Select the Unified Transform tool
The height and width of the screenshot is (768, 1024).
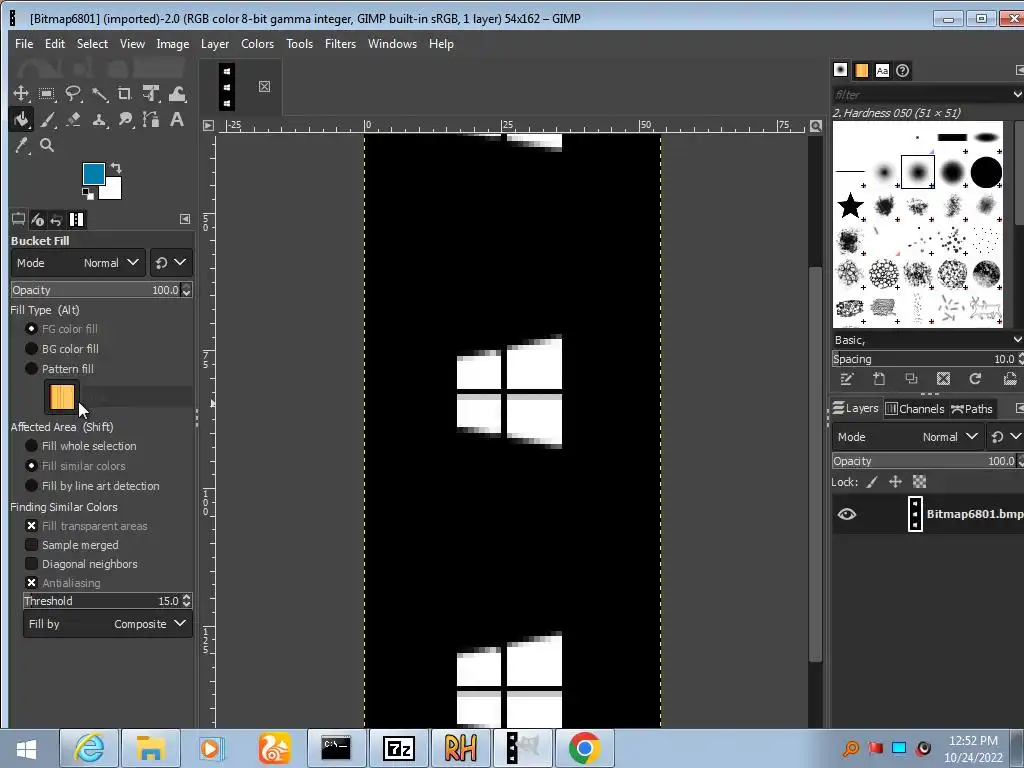pos(151,94)
